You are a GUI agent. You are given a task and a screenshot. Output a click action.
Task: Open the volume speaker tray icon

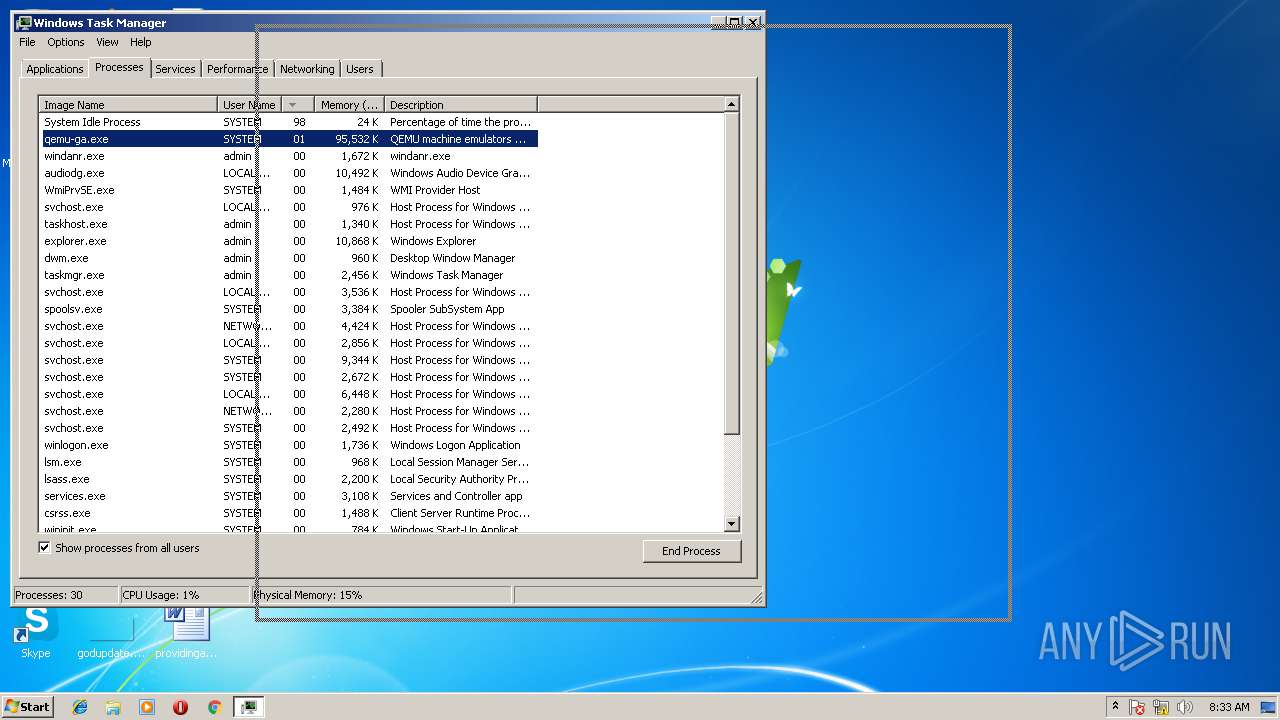point(1185,707)
